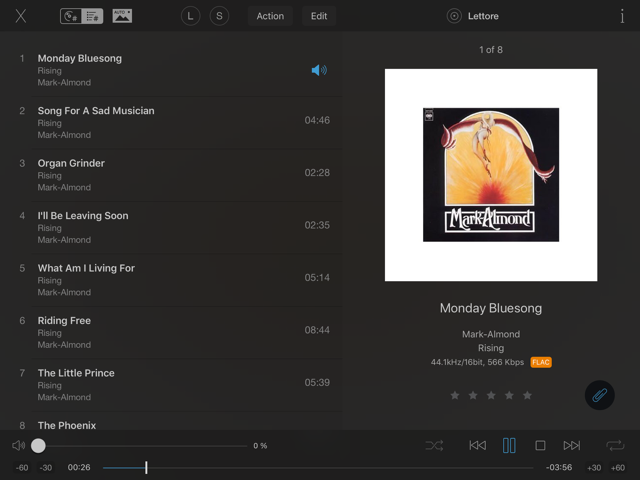Toggle shuffle playback
This screenshot has height=480, width=640.
[434, 445]
